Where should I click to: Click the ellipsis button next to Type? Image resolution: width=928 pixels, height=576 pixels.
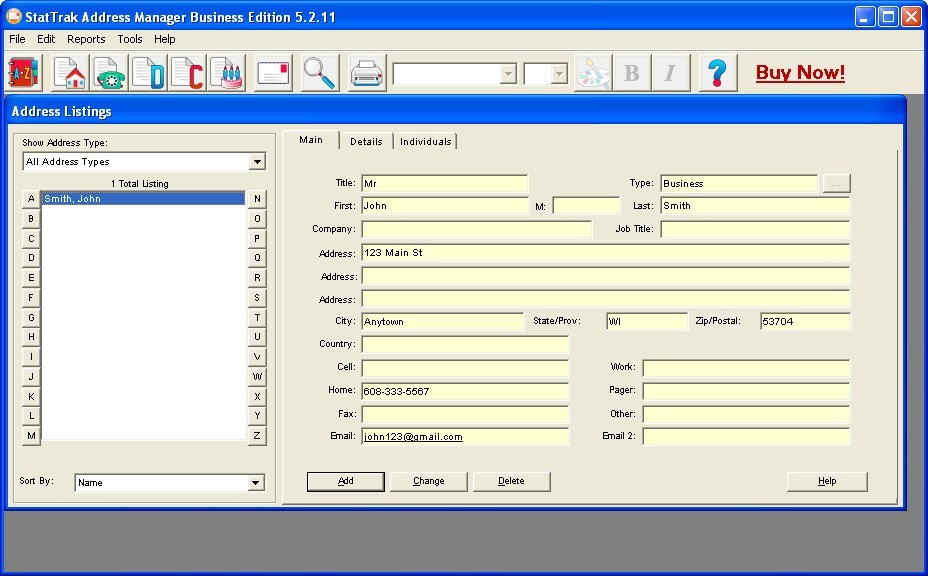(836, 184)
